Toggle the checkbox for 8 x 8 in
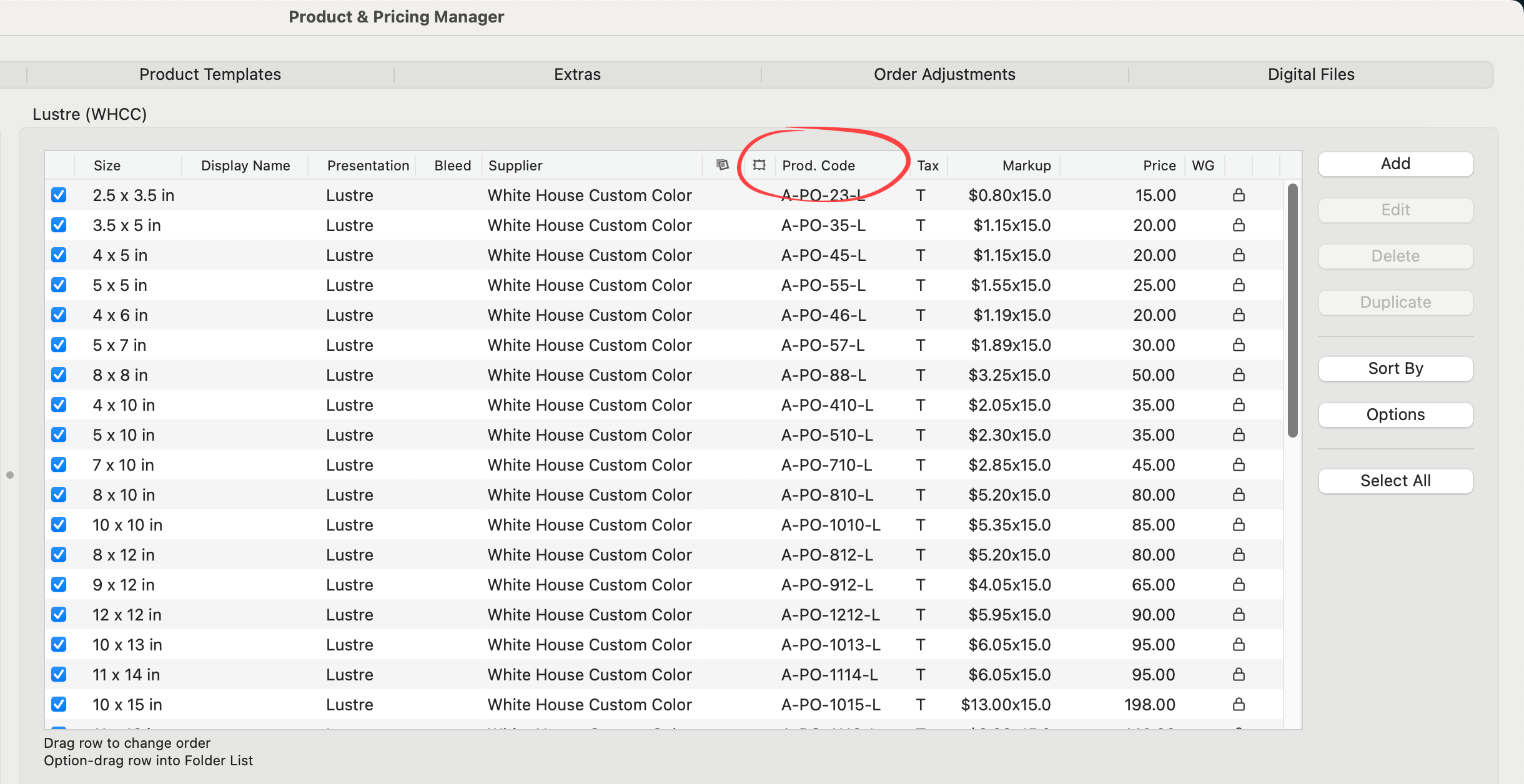This screenshot has height=784, width=1524. tap(59, 375)
